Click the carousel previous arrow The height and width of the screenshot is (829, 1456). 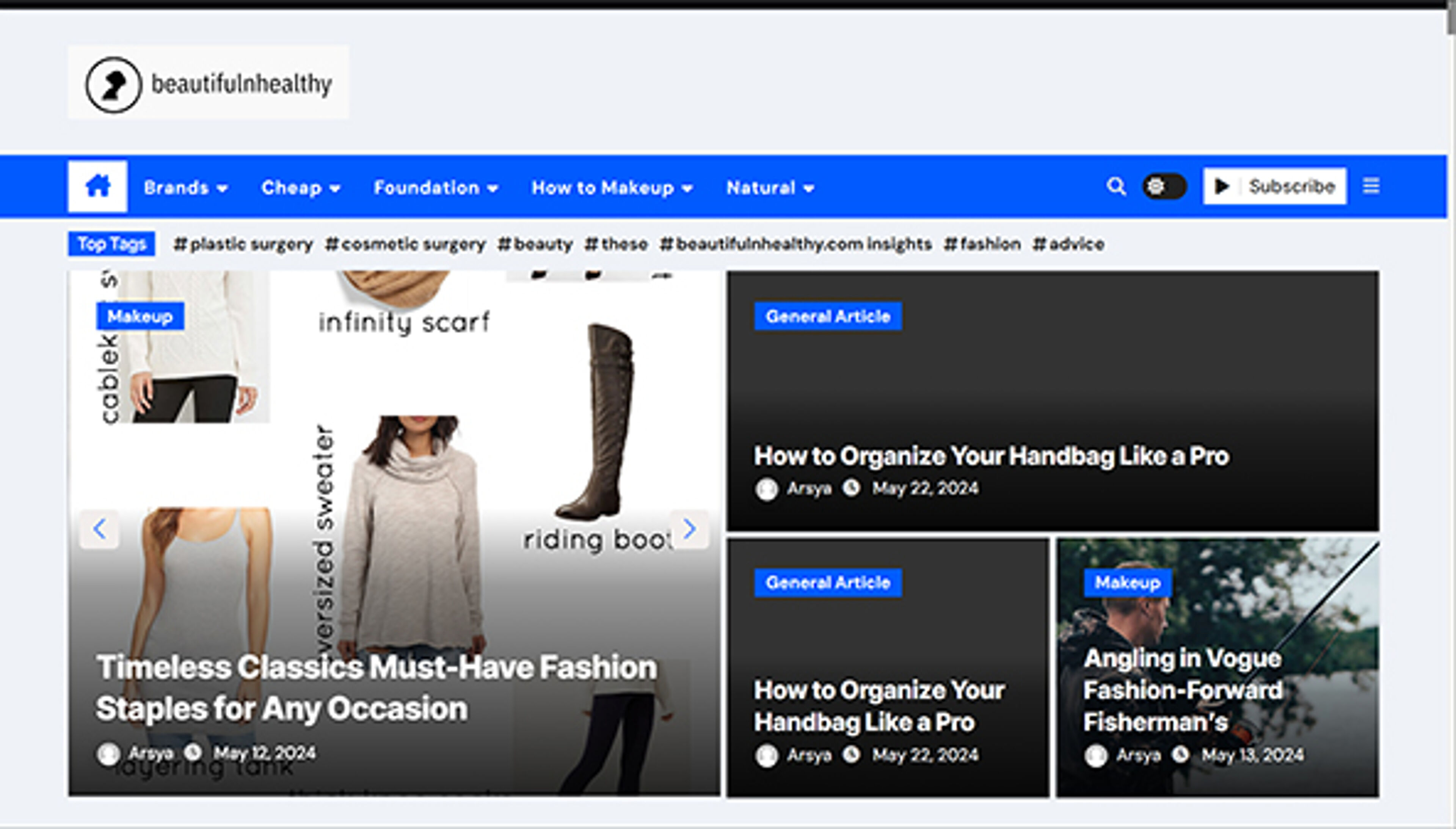tap(99, 529)
